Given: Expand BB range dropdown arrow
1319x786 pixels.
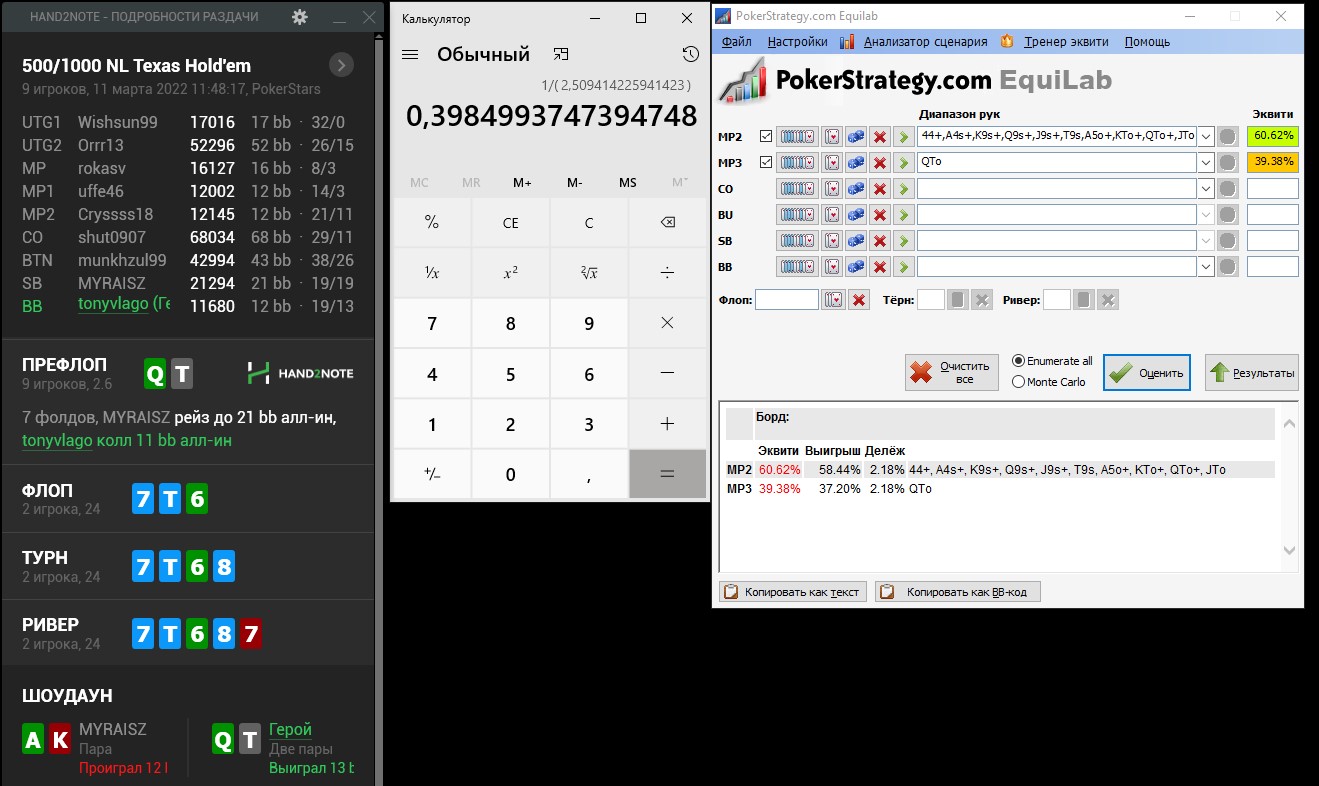Looking at the screenshot, I should click(1205, 266).
